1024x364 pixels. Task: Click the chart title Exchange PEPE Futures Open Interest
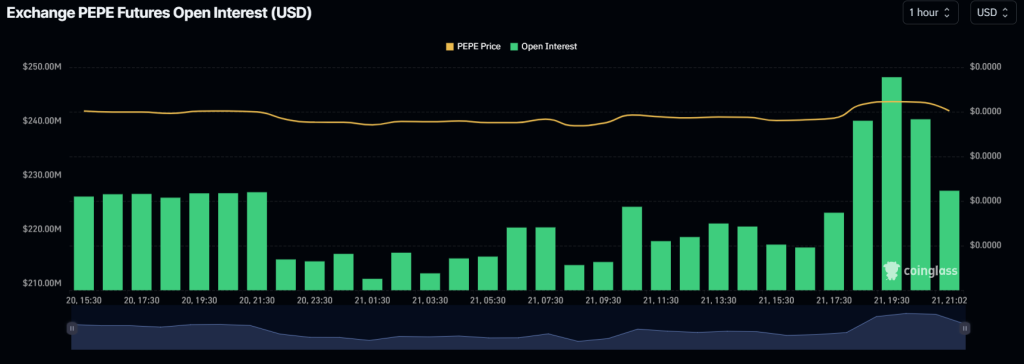(x=159, y=14)
